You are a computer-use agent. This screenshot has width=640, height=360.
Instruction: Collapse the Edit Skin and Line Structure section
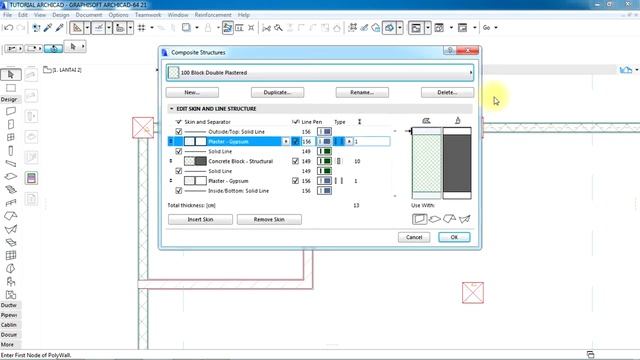coord(172,109)
